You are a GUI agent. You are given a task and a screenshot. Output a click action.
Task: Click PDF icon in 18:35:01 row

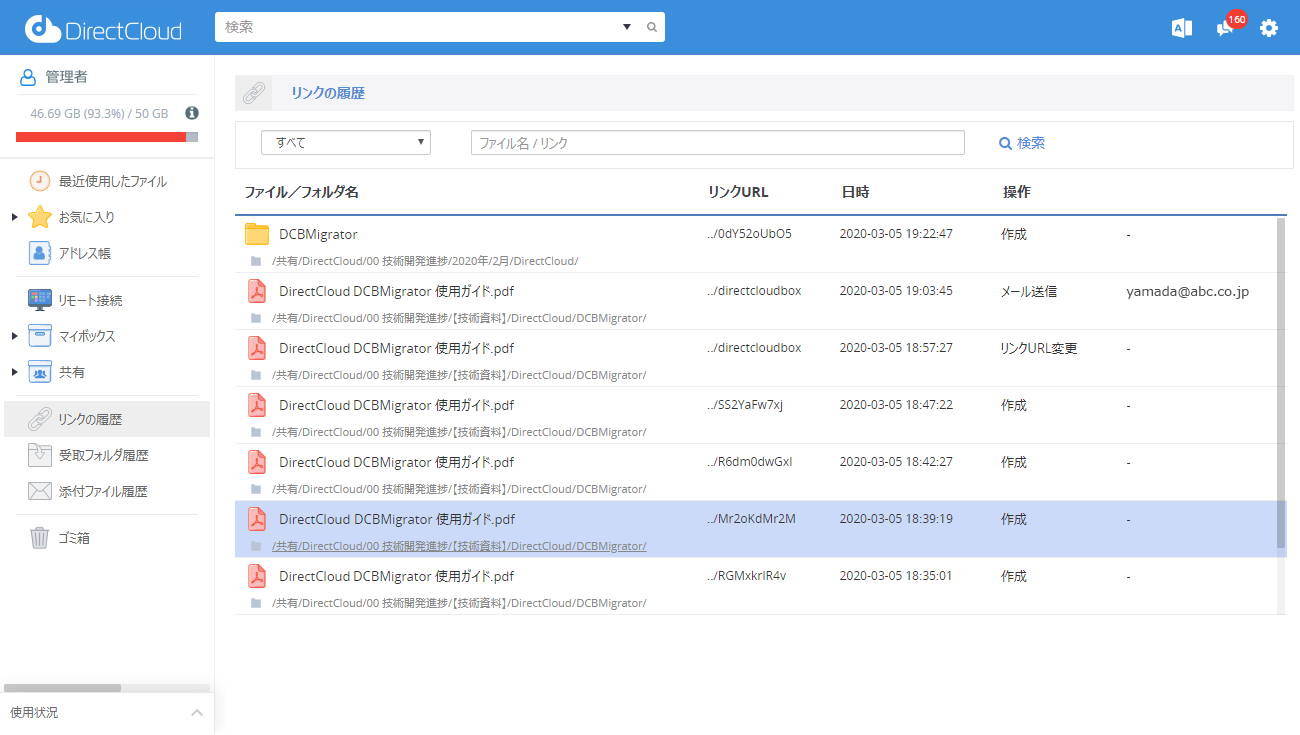coord(257,576)
